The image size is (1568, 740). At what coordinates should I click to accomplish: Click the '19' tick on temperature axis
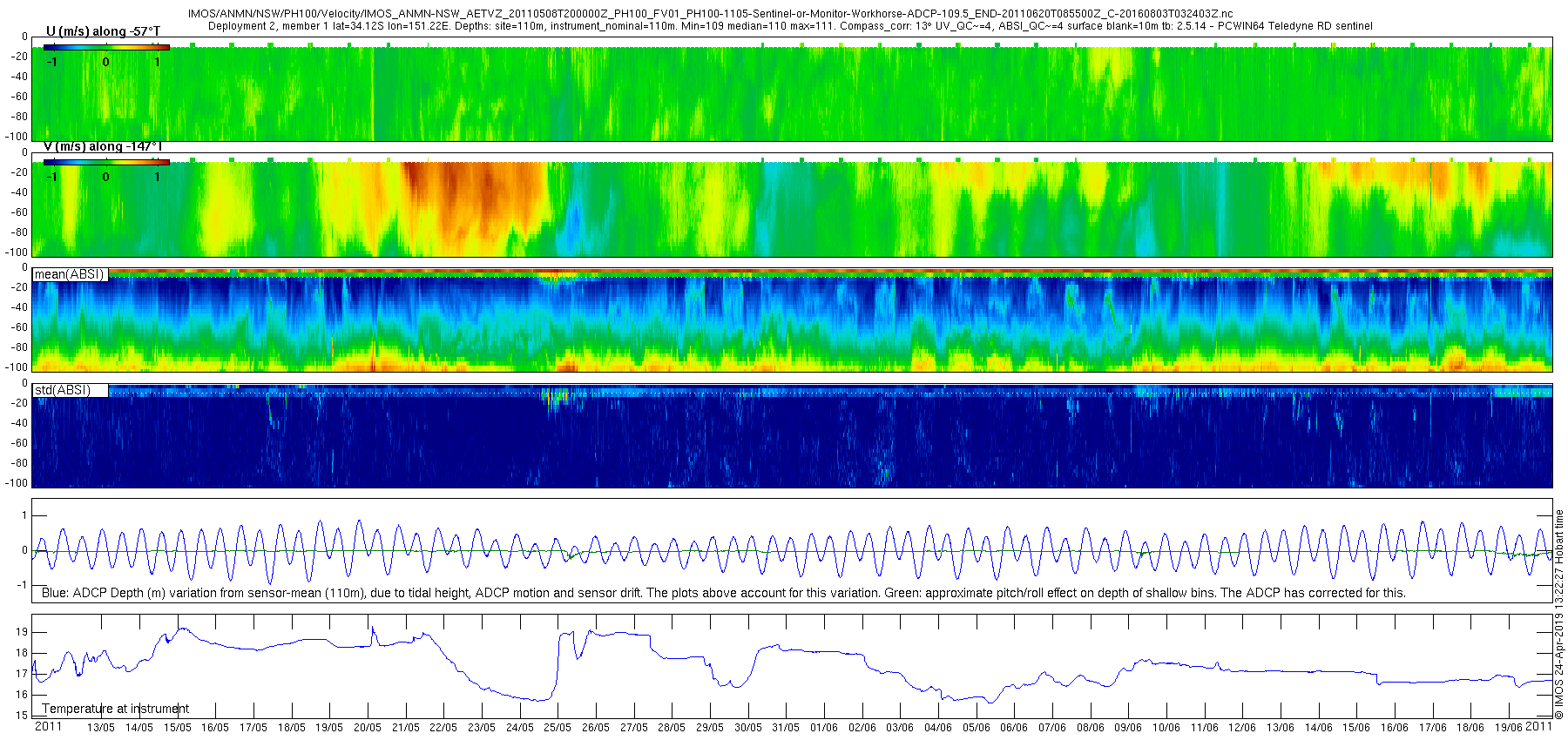pyautogui.click(x=22, y=632)
